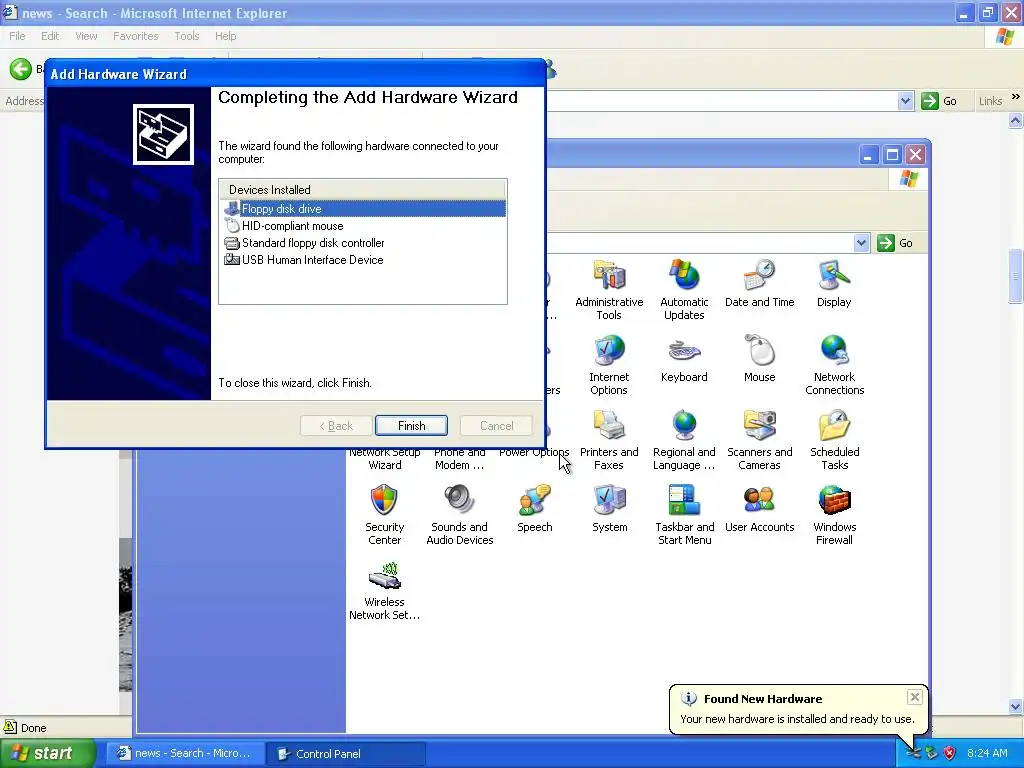
Task: Open Keyboard settings icon
Action: [x=684, y=358]
